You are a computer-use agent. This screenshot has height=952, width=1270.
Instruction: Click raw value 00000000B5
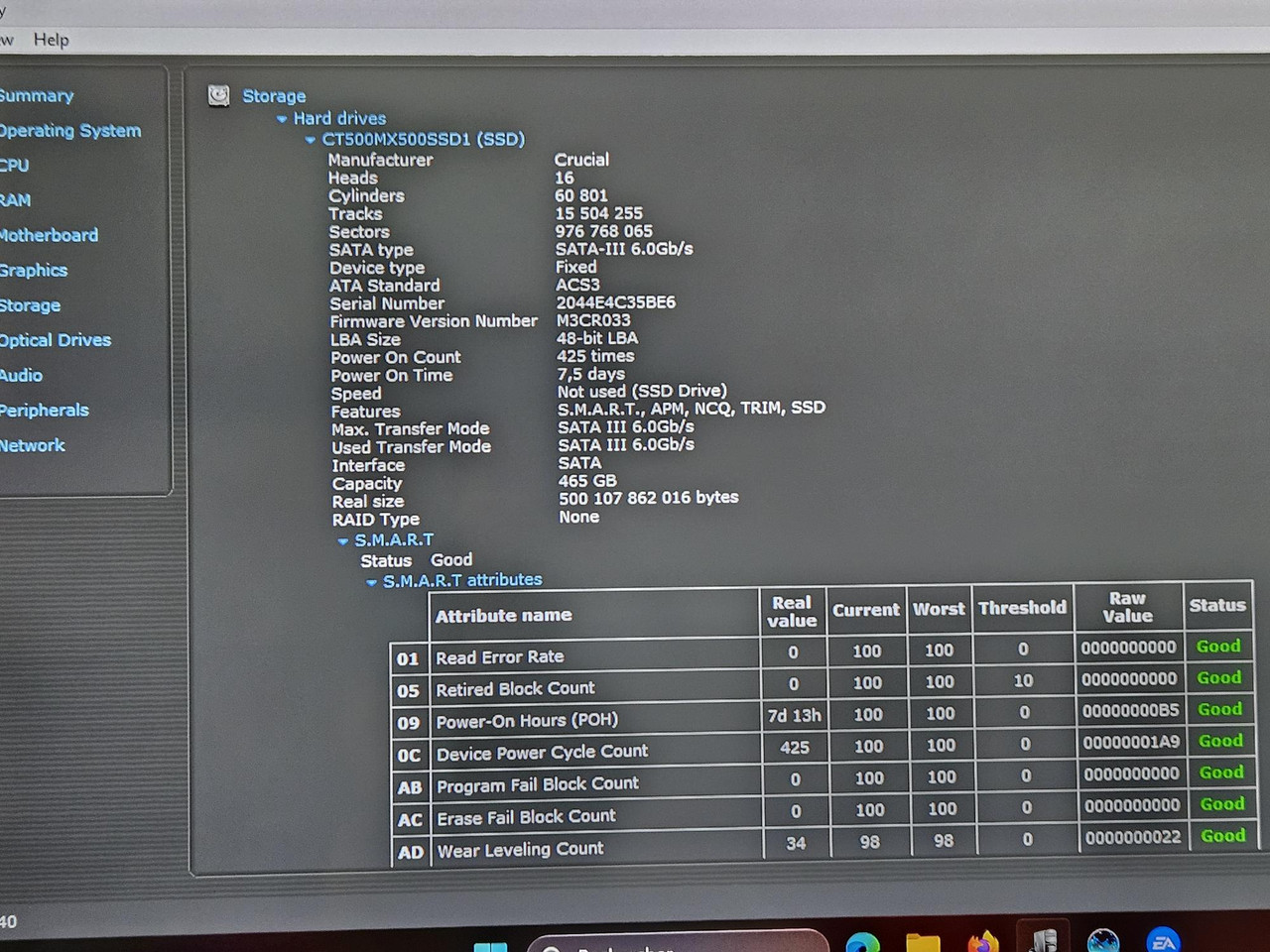1130,711
